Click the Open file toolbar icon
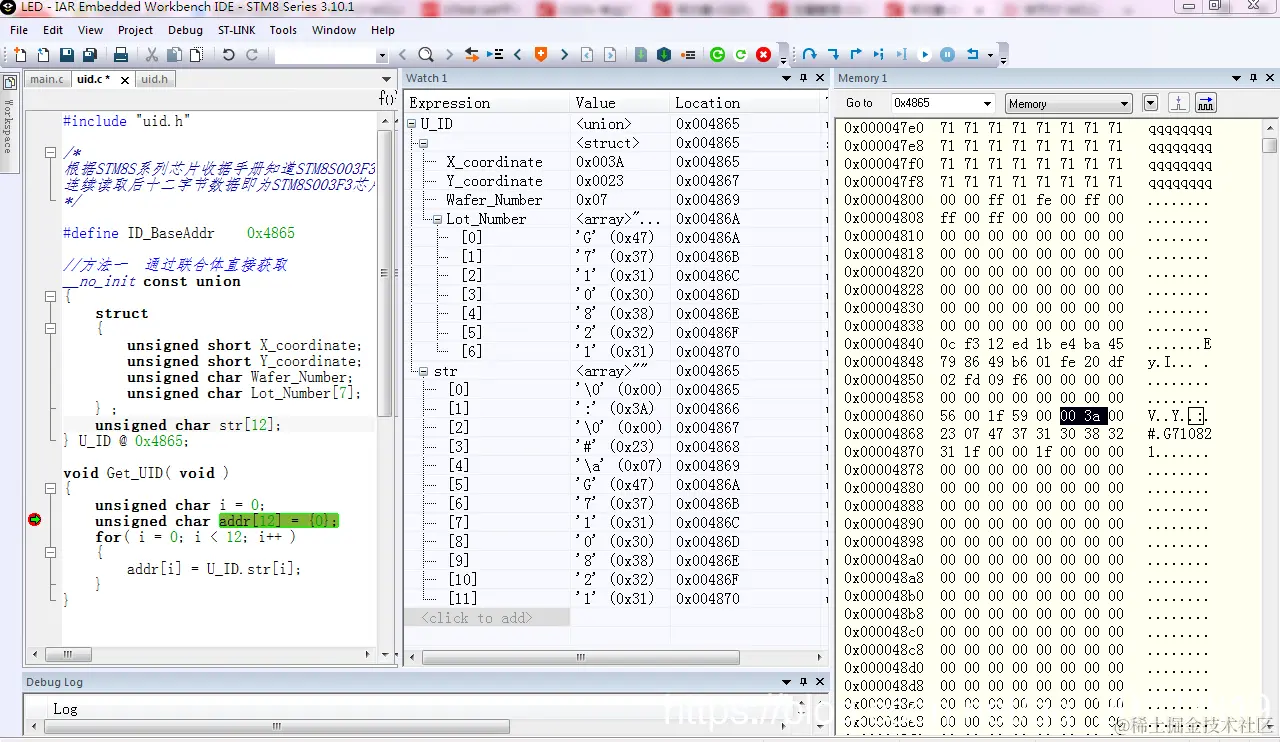Viewport: 1280px width, 742px height. pos(43,55)
